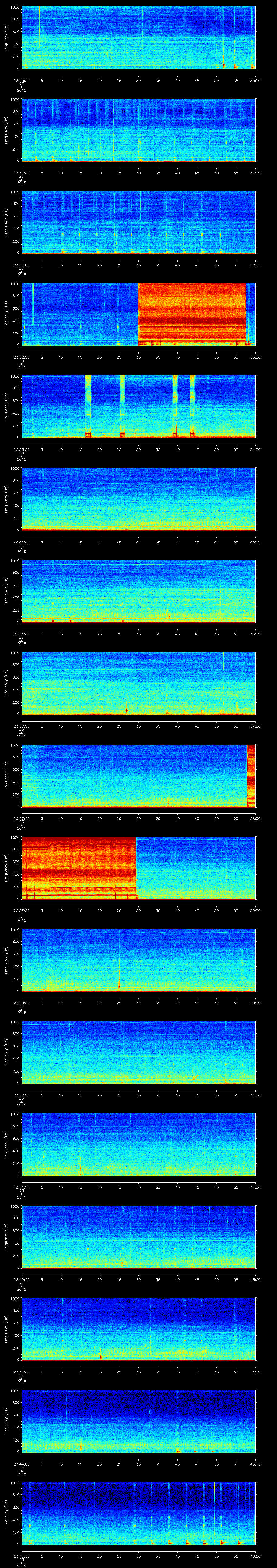Click the spectrogram panel starting at 23:44:00

(x=138, y=1421)
